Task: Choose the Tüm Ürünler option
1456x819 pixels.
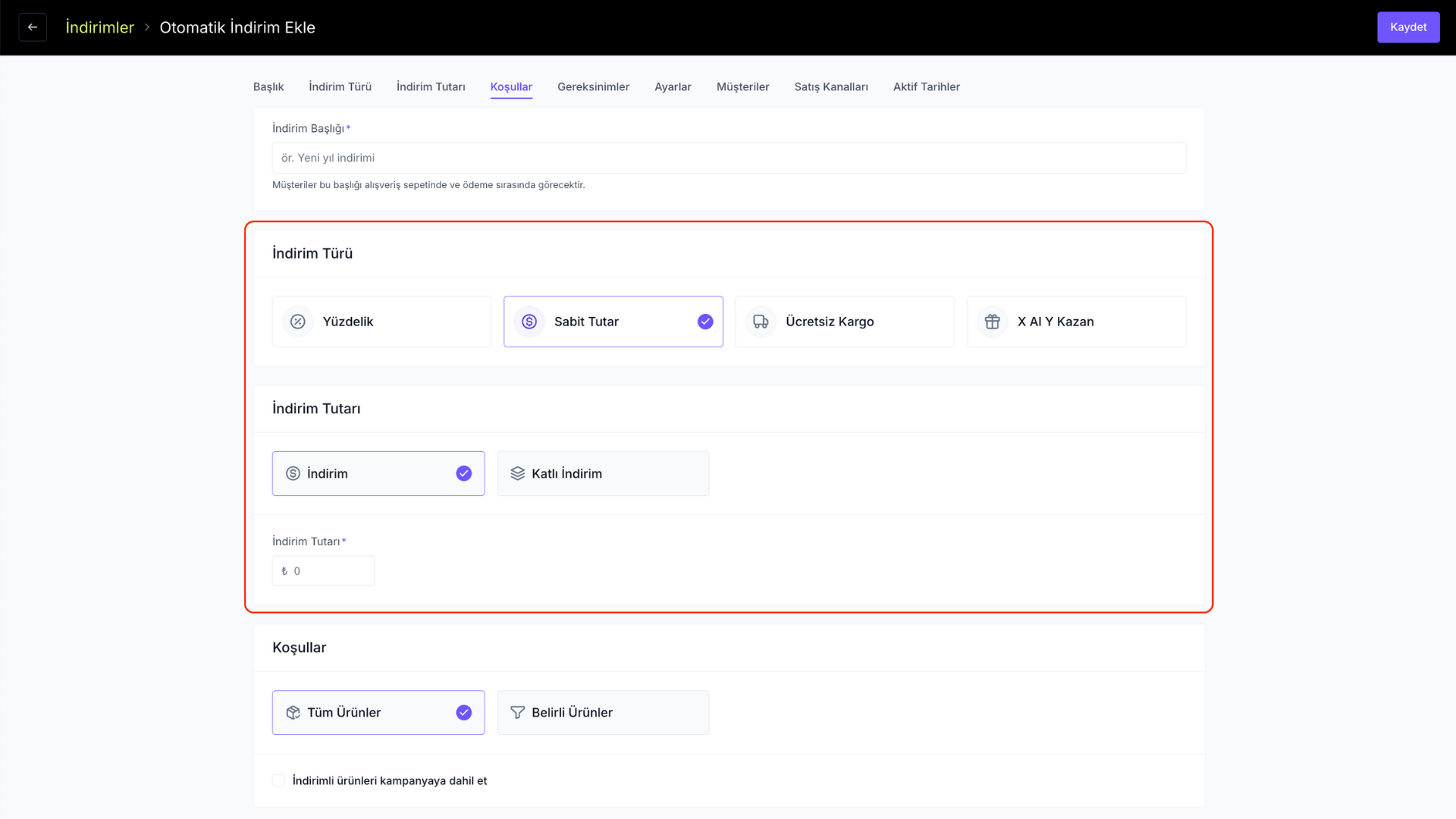Action: (x=378, y=712)
